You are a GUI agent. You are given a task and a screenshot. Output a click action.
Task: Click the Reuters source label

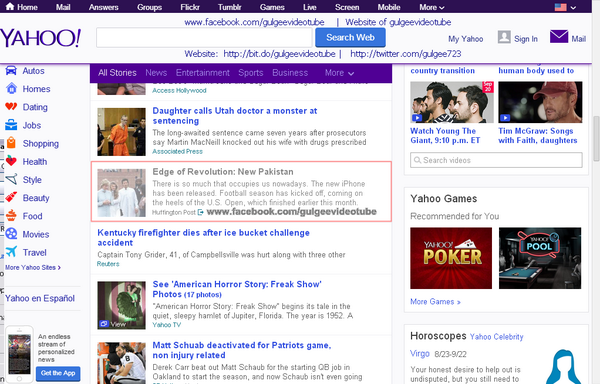click(108, 264)
